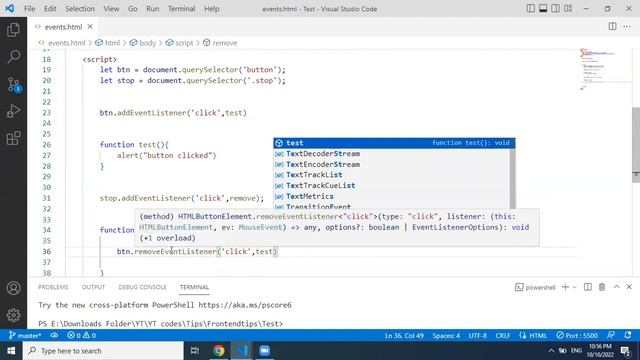Open Google Chrome from taskbar
Screen dimensions: 640x360
[x=219, y=351]
